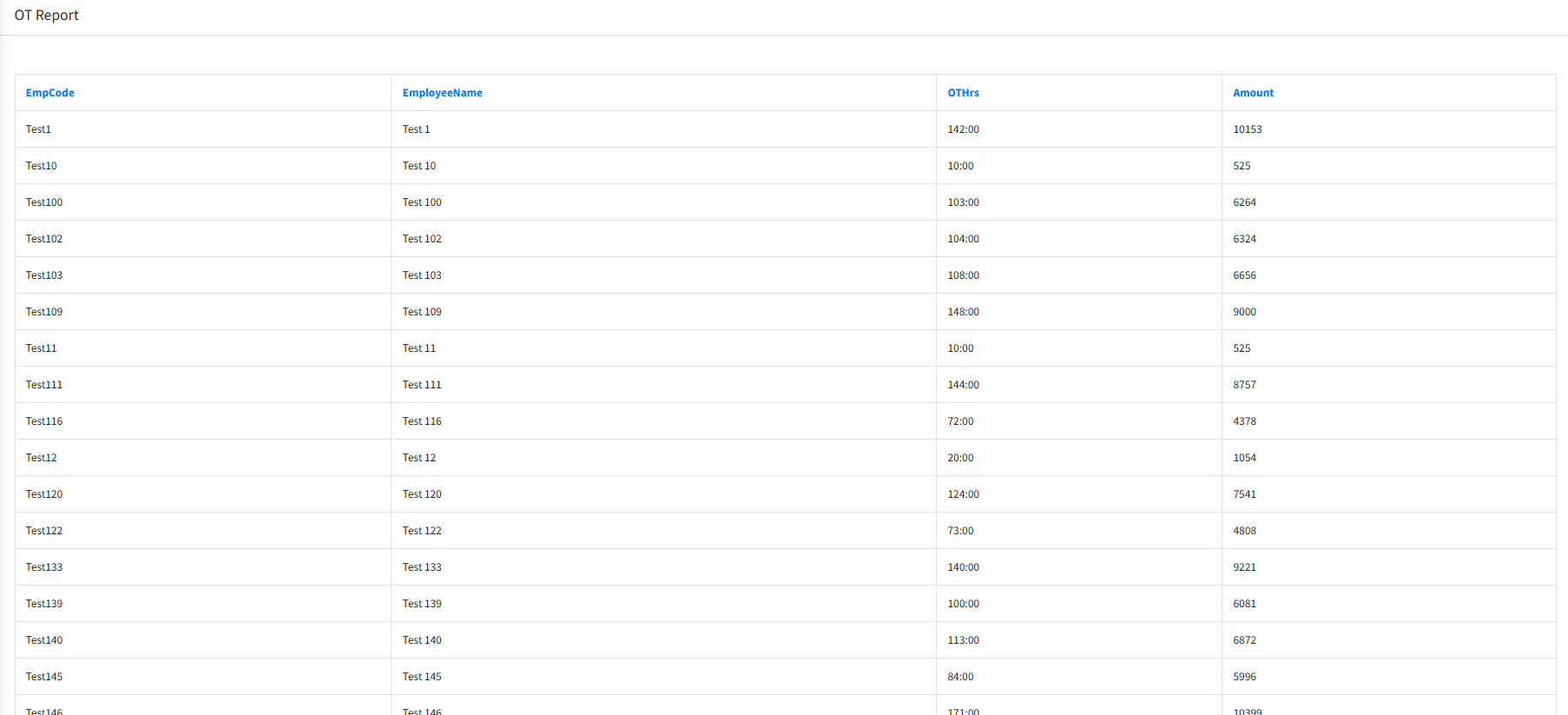Click the EmployeeName column header
Viewport: 1568px width, 715px height.
point(442,93)
